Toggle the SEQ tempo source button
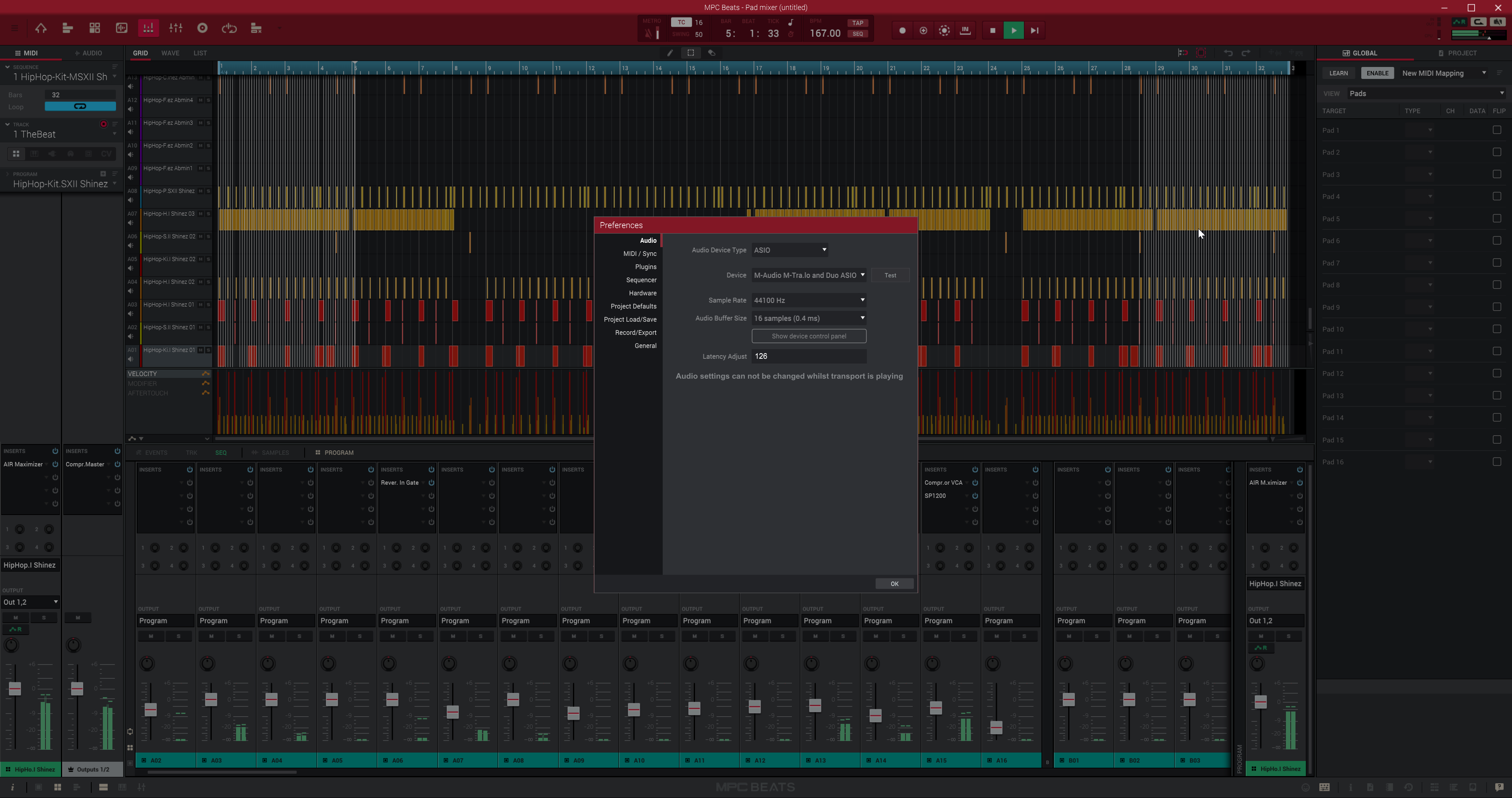Viewport: 1512px width, 798px height. coord(858,34)
